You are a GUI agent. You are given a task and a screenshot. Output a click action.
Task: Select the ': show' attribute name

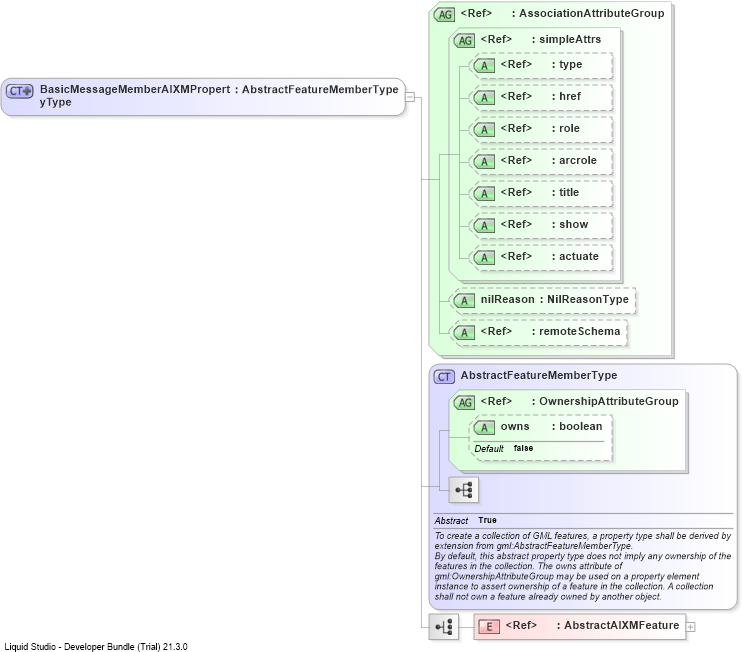tap(570, 224)
